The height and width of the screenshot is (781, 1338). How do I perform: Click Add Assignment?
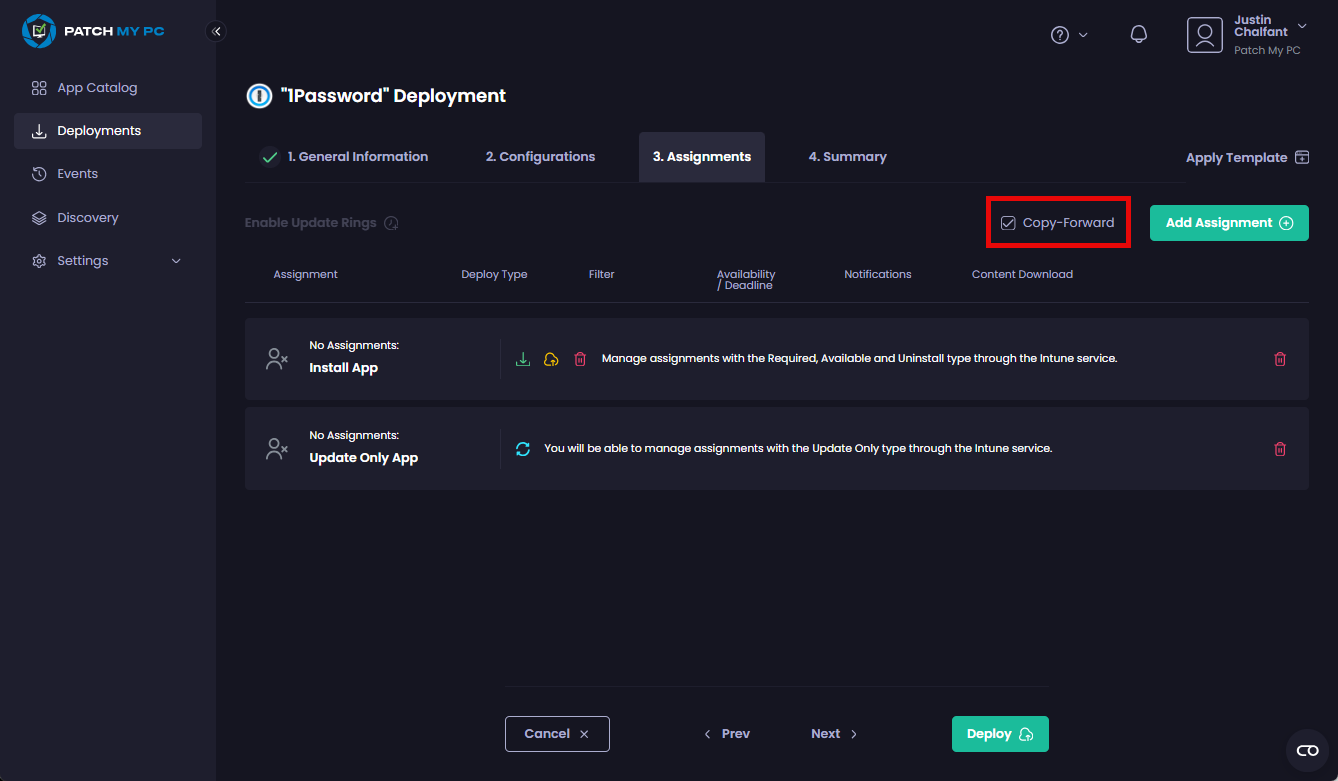pos(1229,222)
